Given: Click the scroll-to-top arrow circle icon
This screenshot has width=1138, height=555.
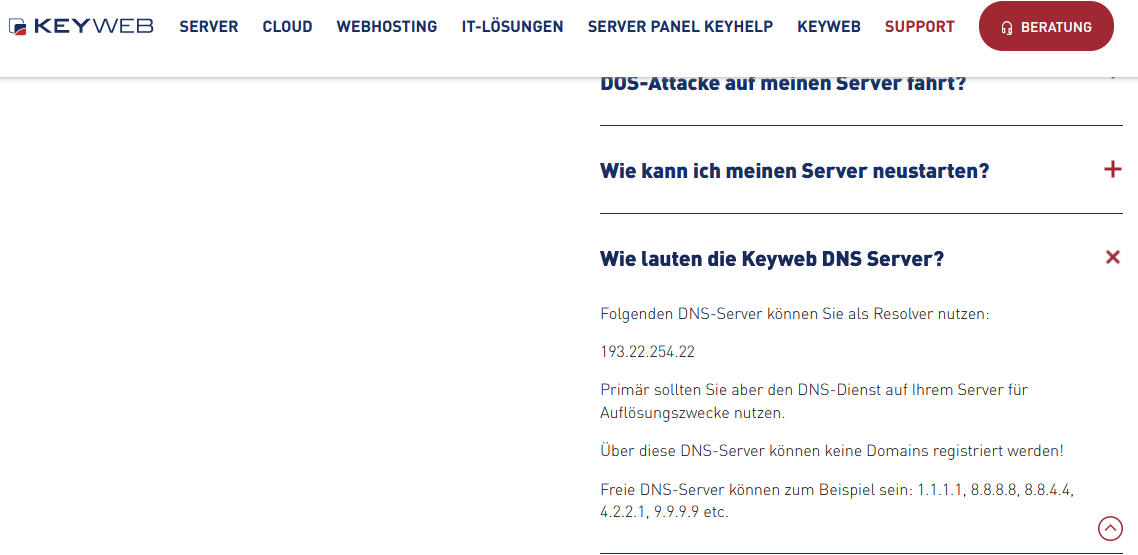Looking at the screenshot, I should click(x=1110, y=528).
